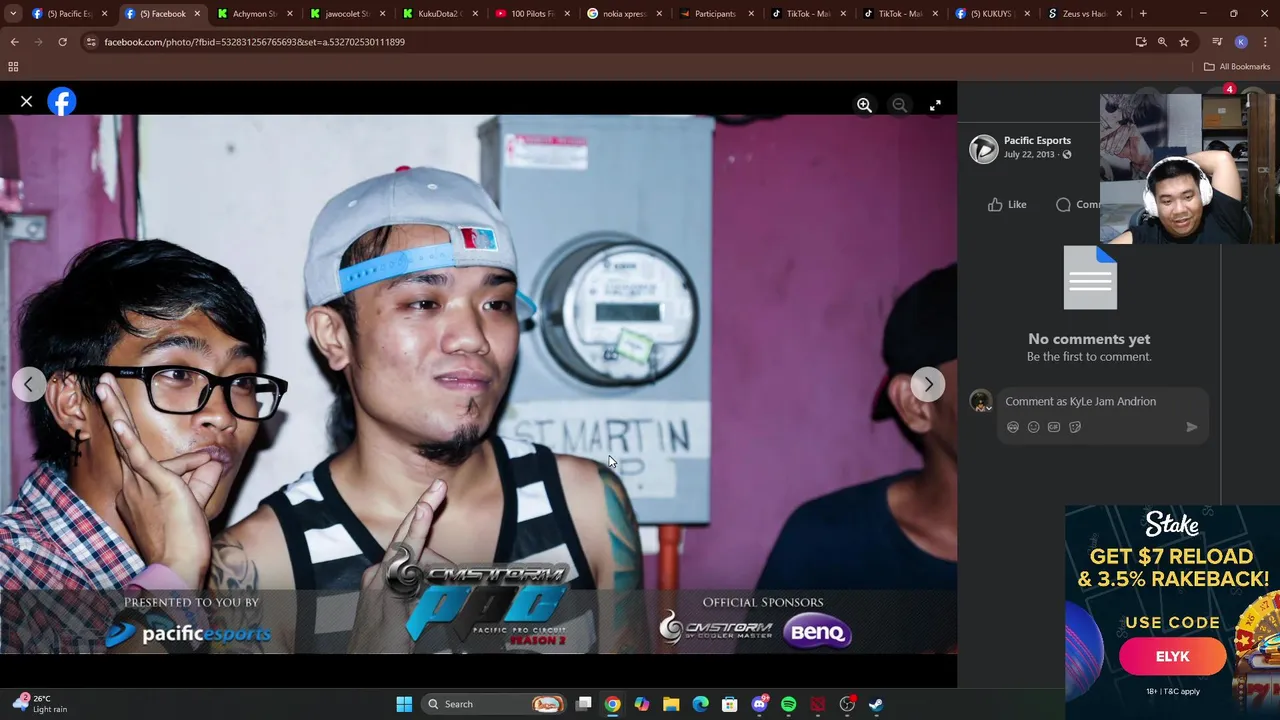Viewport: 1280px width, 720px height.
Task: Open Microsoft Store from the taskbar
Action: (x=730, y=704)
